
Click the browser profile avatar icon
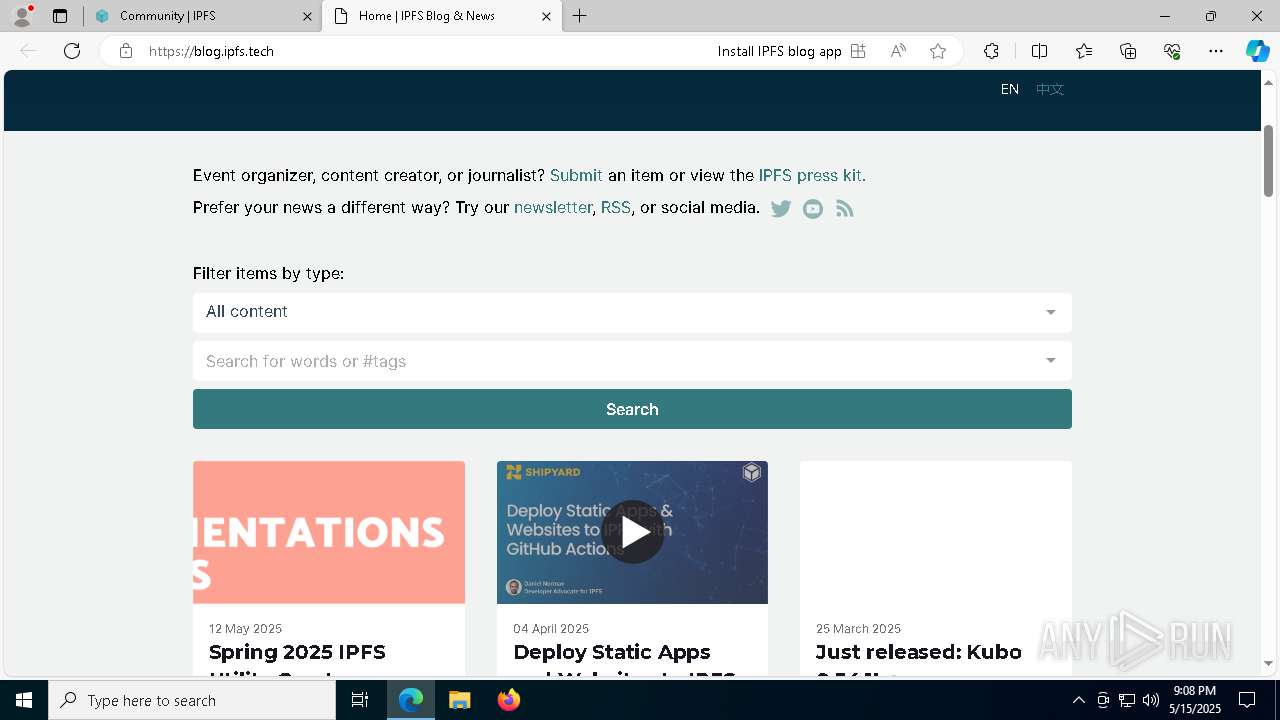click(22, 16)
